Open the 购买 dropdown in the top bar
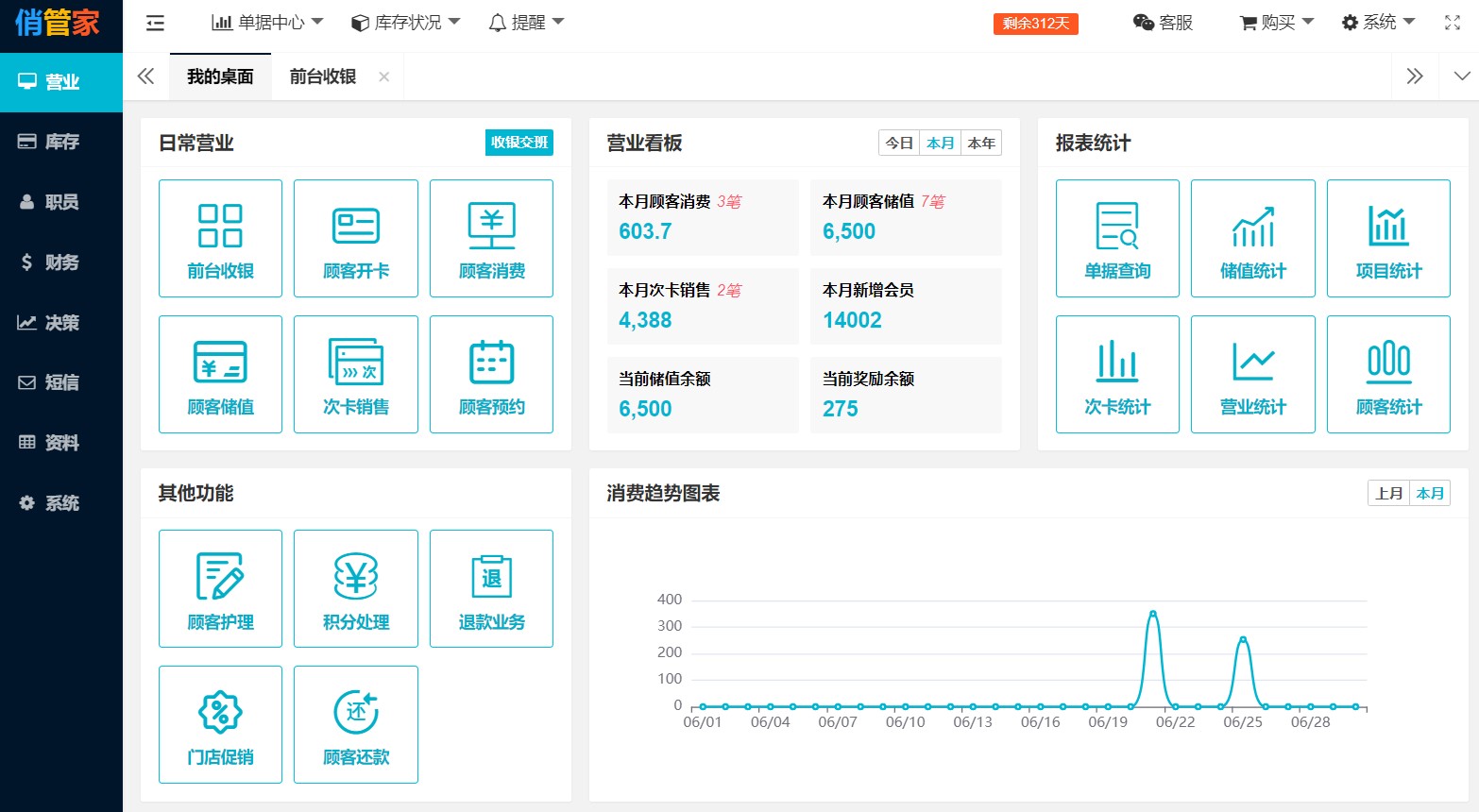Screen dimensions: 1479x812 point(1277,23)
